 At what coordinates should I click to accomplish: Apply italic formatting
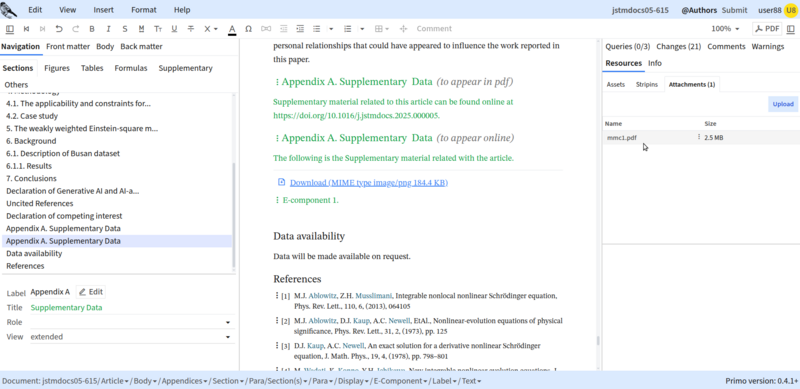(108, 29)
